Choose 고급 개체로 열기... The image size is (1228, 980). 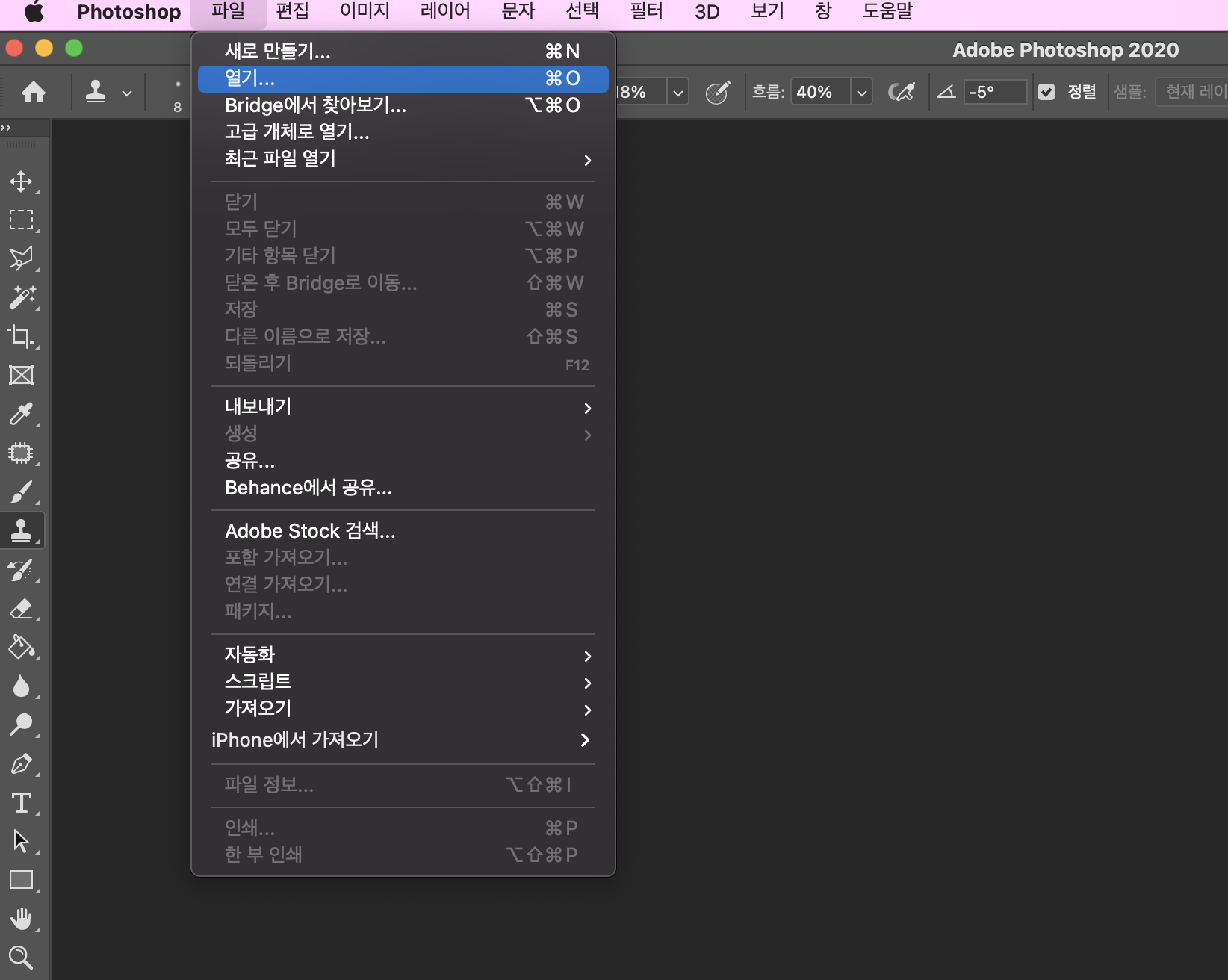403,132
